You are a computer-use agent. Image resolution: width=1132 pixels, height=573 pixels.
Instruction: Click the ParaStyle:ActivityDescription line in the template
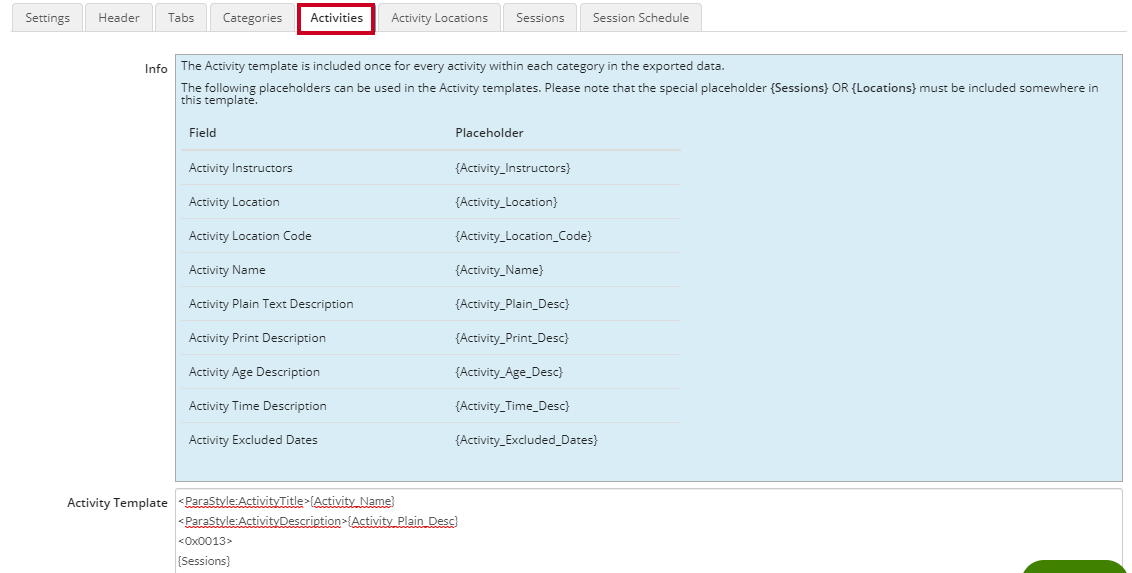point(318,521)
